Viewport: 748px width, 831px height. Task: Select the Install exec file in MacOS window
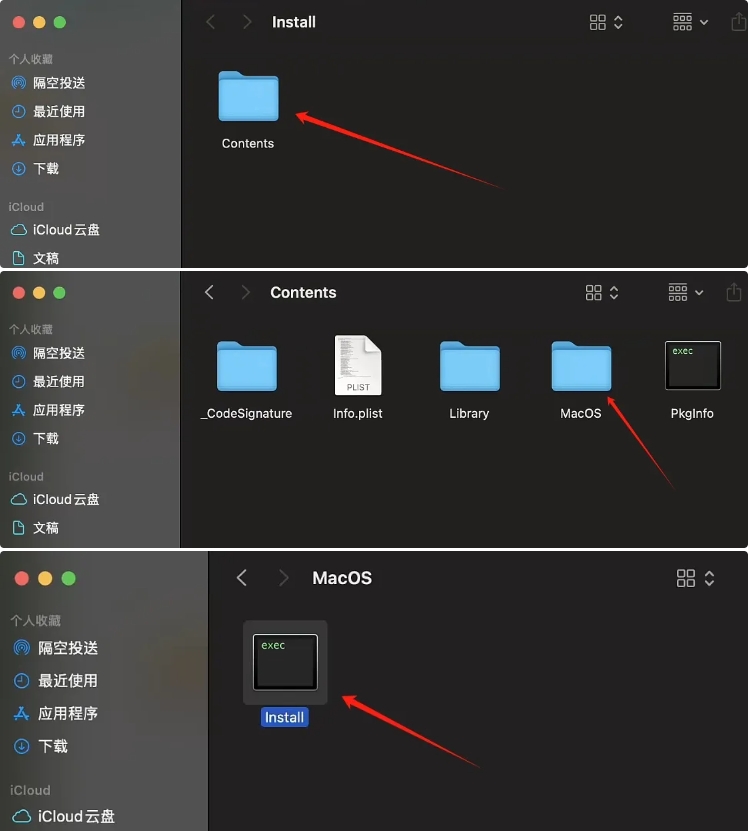(x=285, y=662)
